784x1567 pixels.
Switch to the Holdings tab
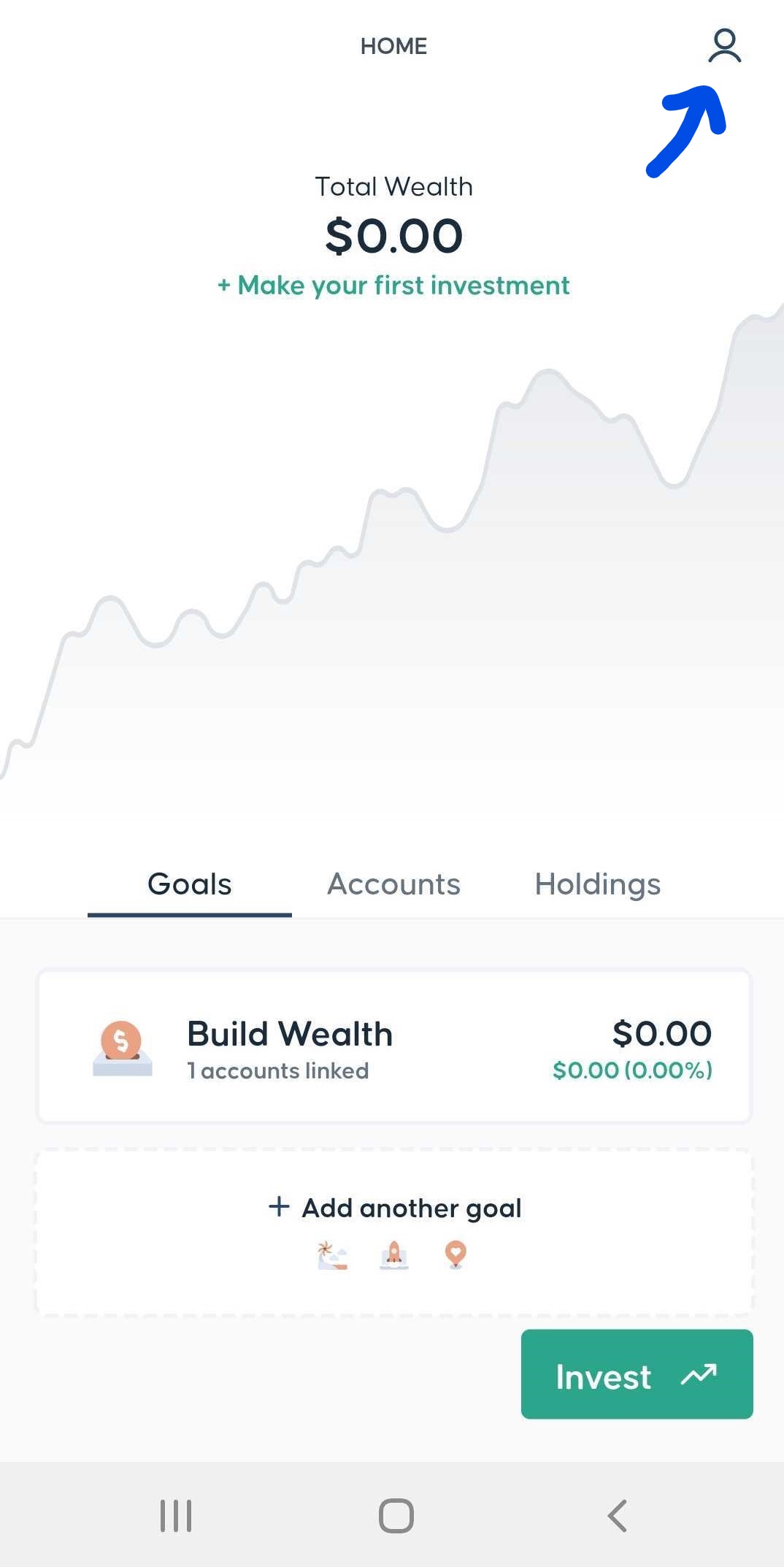click(x=597, y=884)
